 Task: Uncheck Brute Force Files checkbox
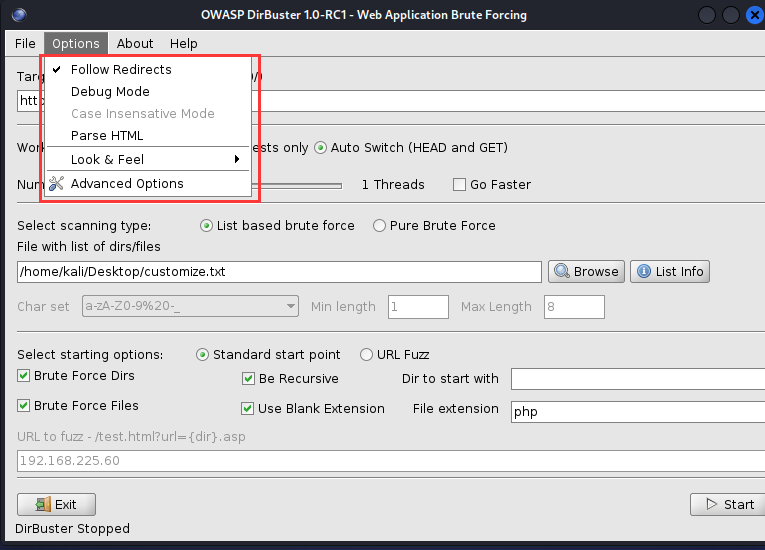point(23,405)
